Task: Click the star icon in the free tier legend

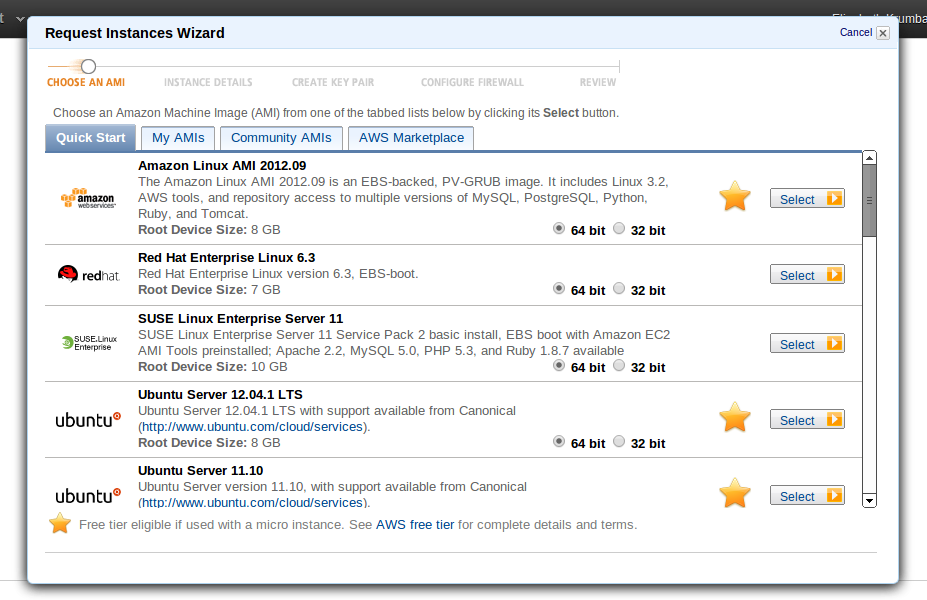Action: [60, 523]
